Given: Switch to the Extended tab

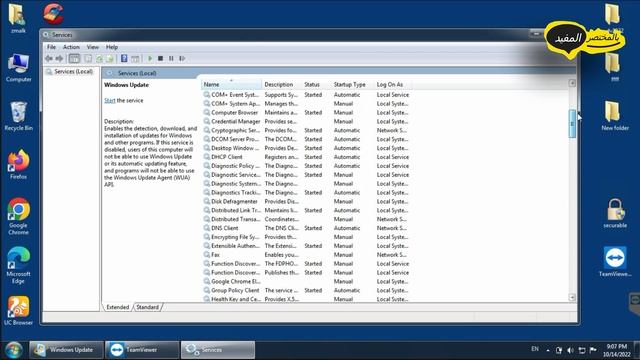Looking at the screenshot, I should [118, 307].
